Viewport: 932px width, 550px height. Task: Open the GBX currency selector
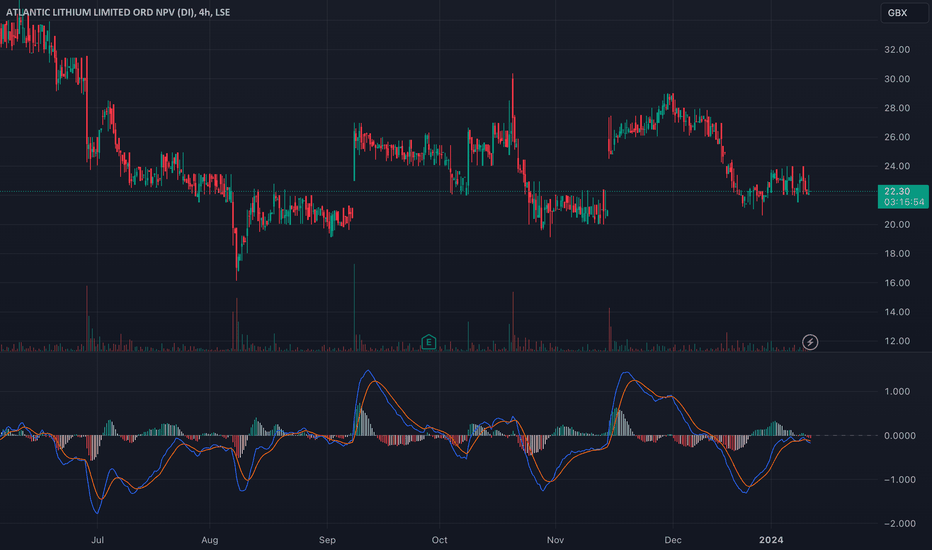(x=904, y=12)
